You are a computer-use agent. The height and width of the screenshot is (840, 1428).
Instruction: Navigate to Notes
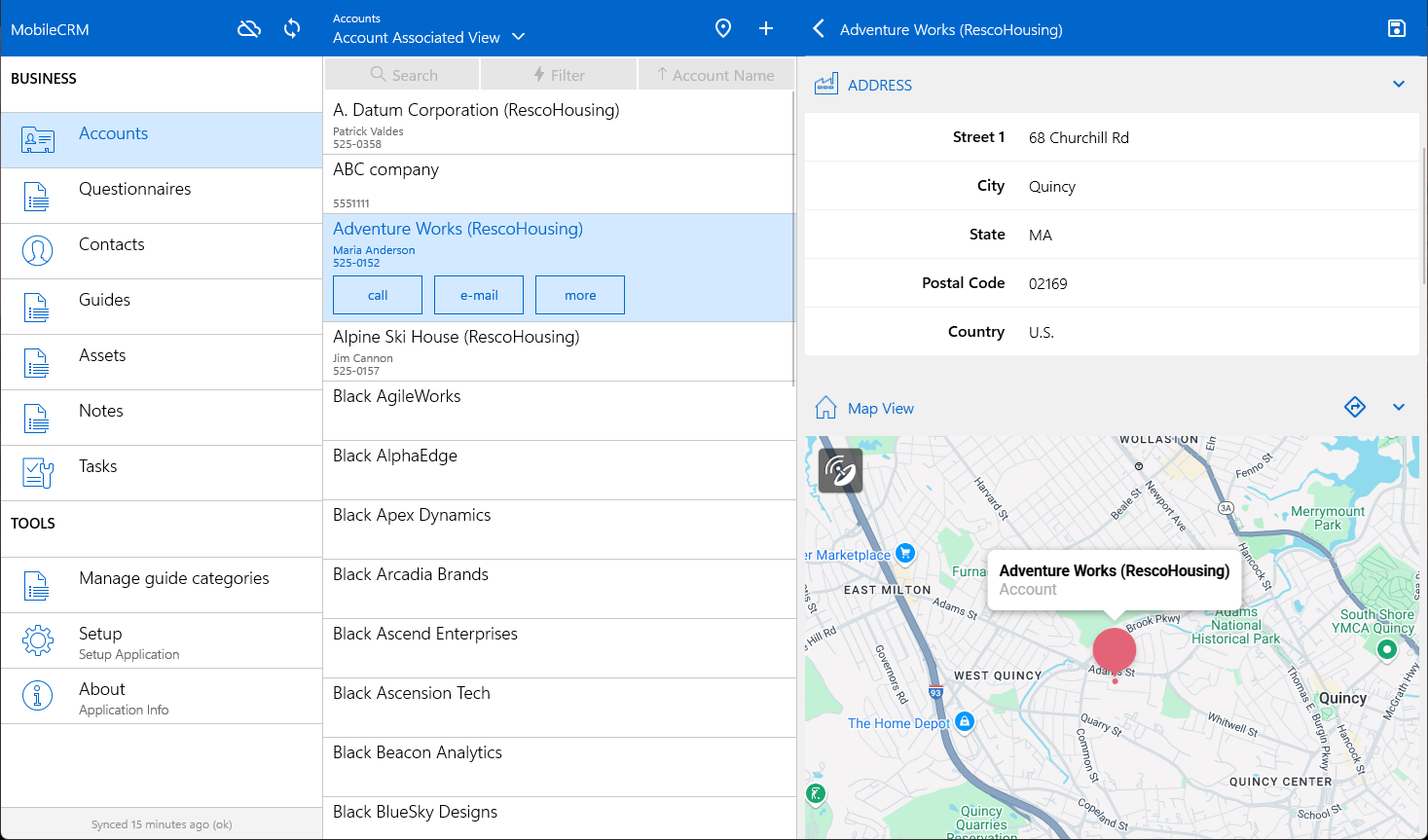tap(162, 418)
